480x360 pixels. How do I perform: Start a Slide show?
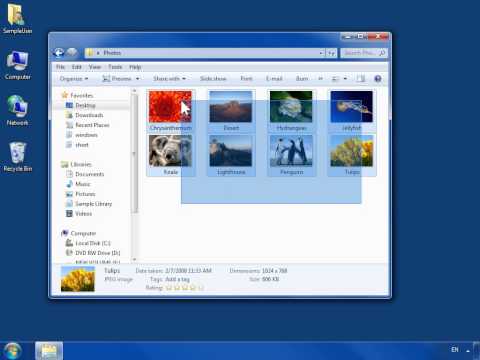pyautogui.click(x=213, y=79)
